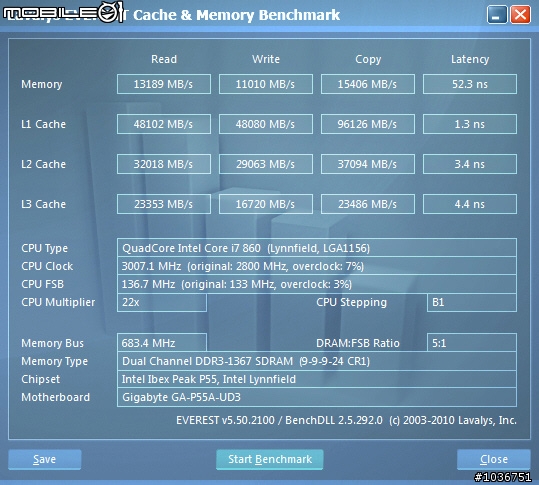Click the Memory row label
Screen dimensions: 539x485
[42, 84]
